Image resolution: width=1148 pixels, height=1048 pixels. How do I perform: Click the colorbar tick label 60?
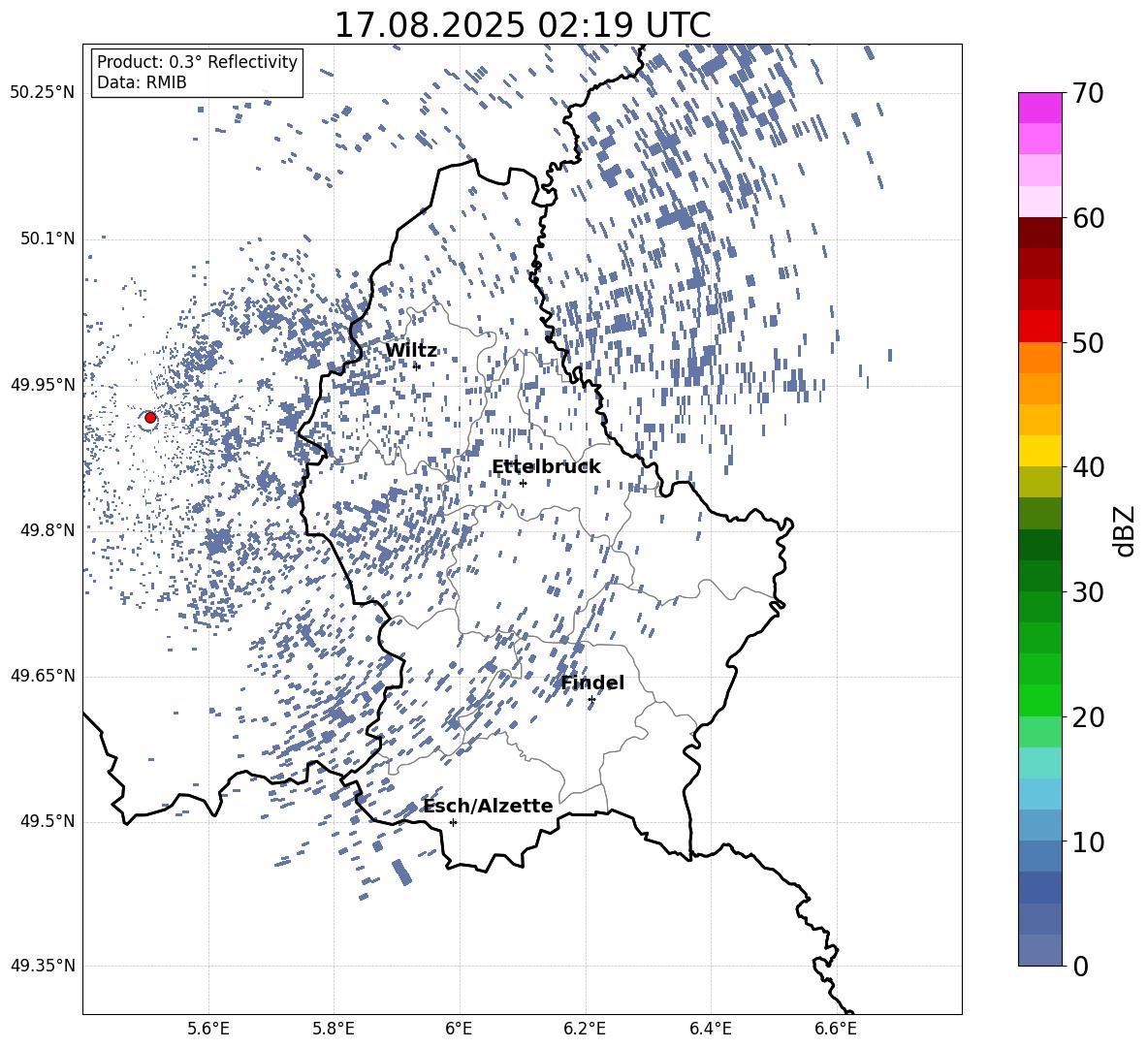pyautogui.click(x=1089, y=218)
